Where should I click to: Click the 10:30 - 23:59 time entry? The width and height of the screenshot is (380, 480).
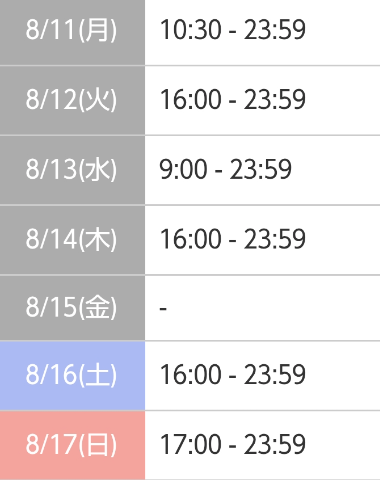pos(233,30)
